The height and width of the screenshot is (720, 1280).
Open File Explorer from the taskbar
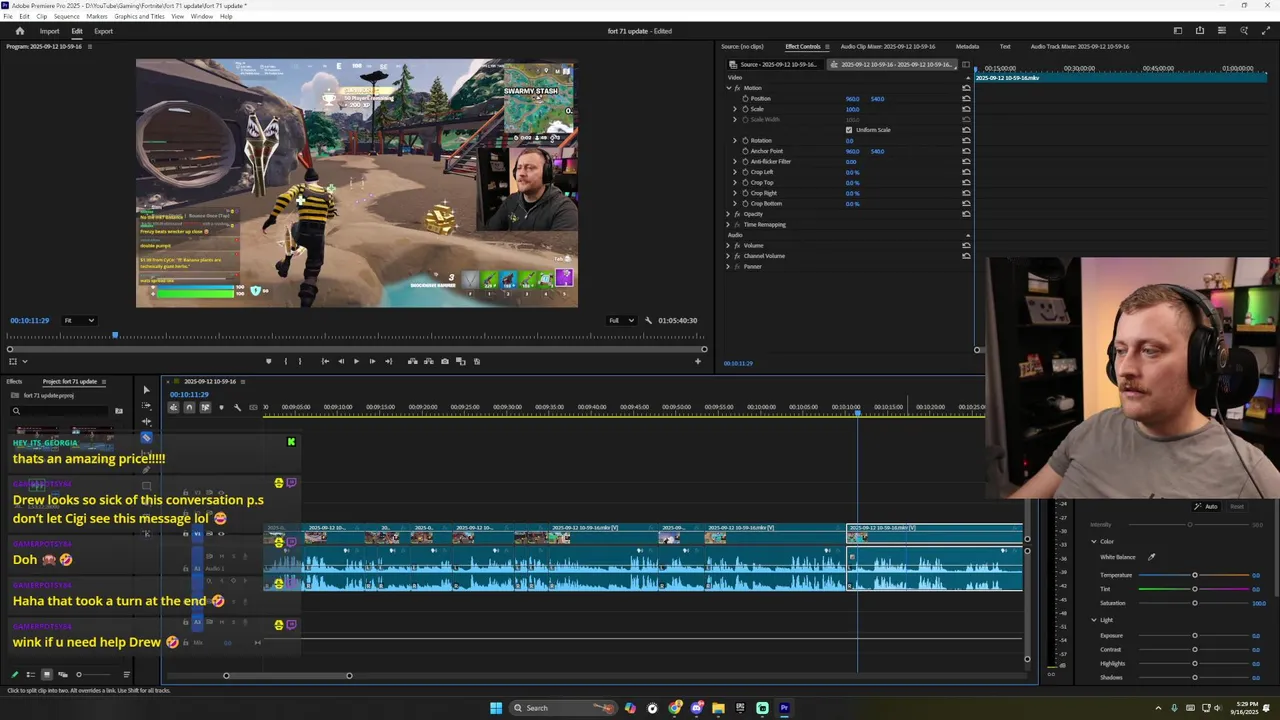point(718,708)
